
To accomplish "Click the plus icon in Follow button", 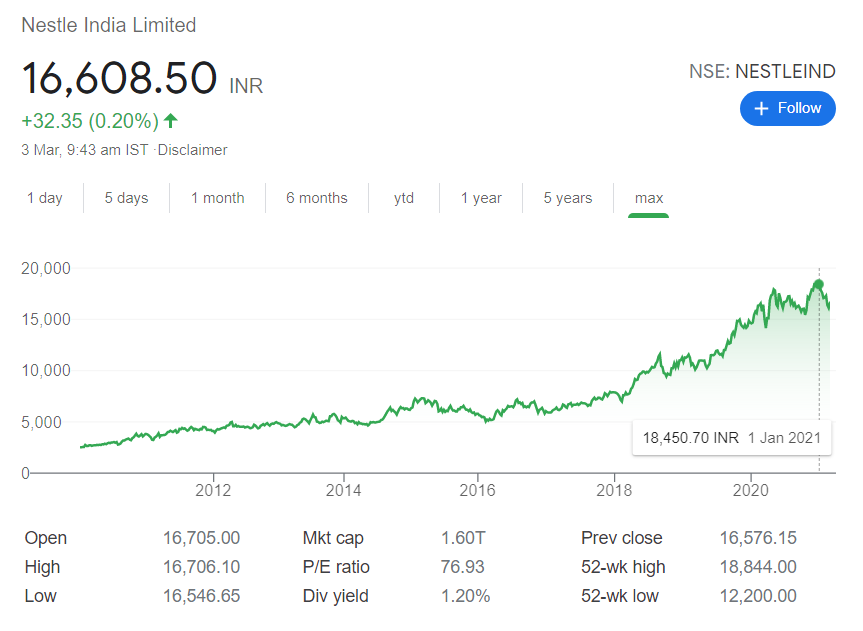I will (761, 108).
